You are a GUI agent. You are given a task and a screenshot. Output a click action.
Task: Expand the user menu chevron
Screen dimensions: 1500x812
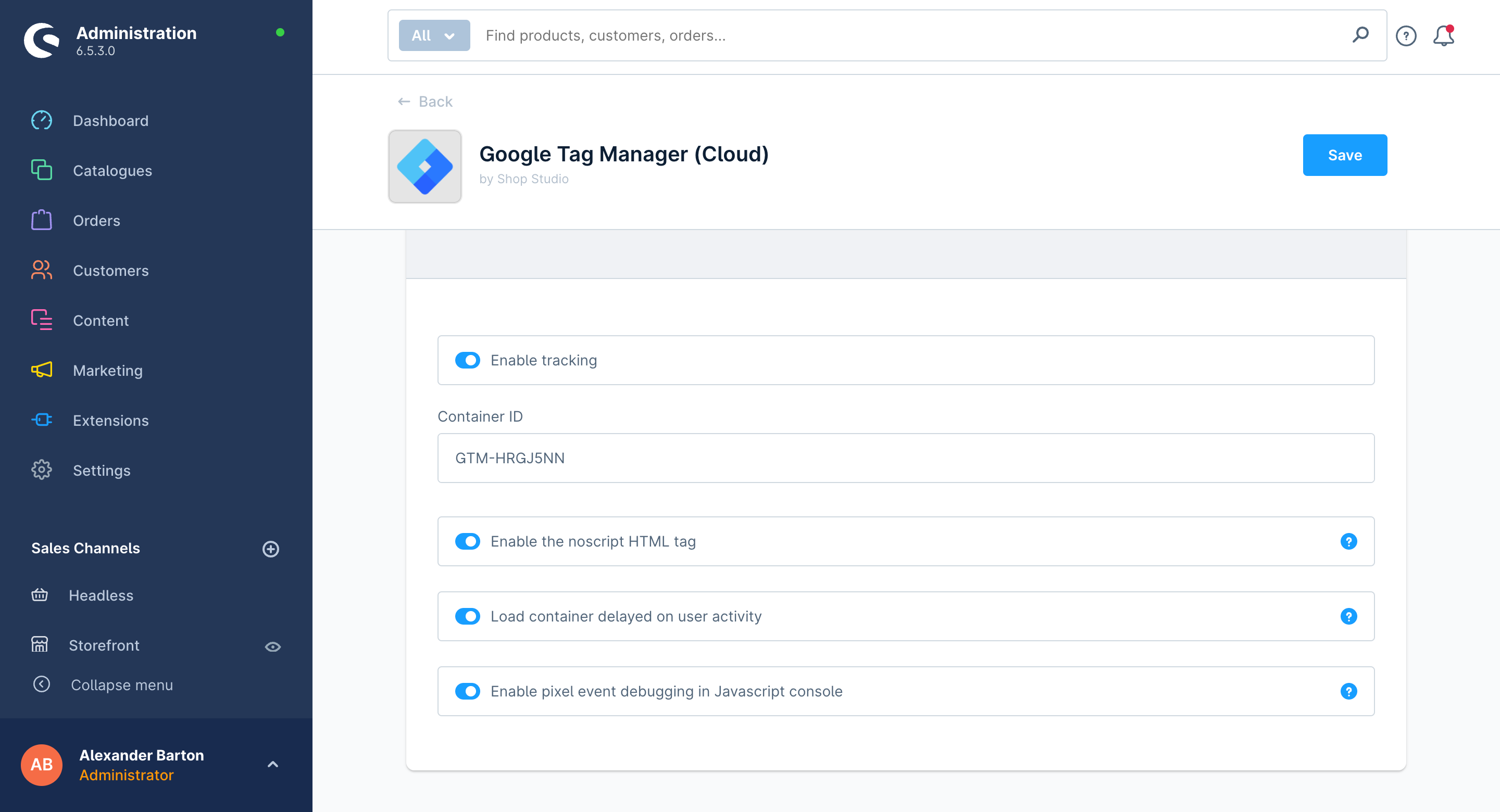point(272,764)
